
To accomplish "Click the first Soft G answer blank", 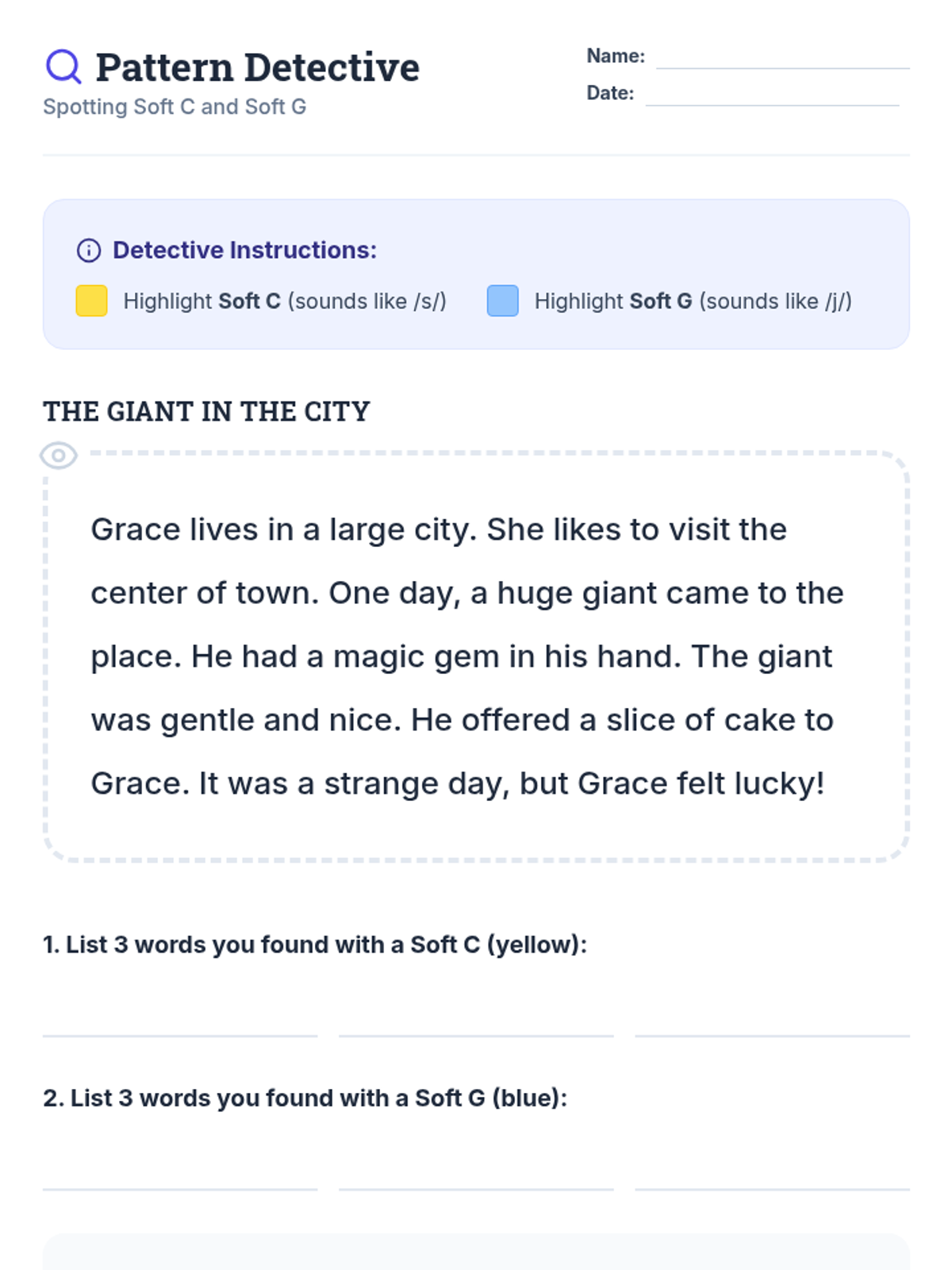I will (x=180, y=1172).
